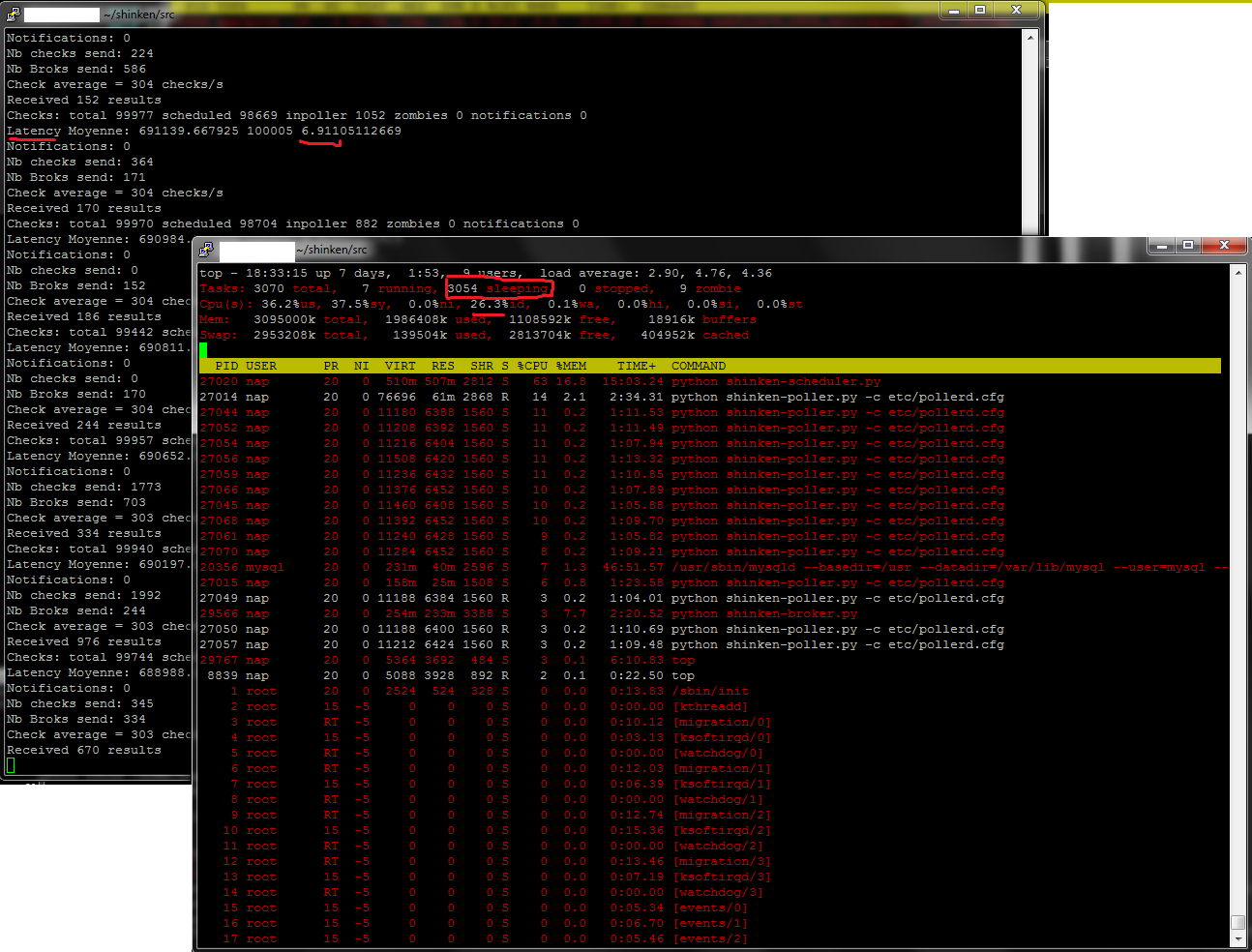Select the mysqld process row
Screen dimensions: 1252x952
coord(714,567)
